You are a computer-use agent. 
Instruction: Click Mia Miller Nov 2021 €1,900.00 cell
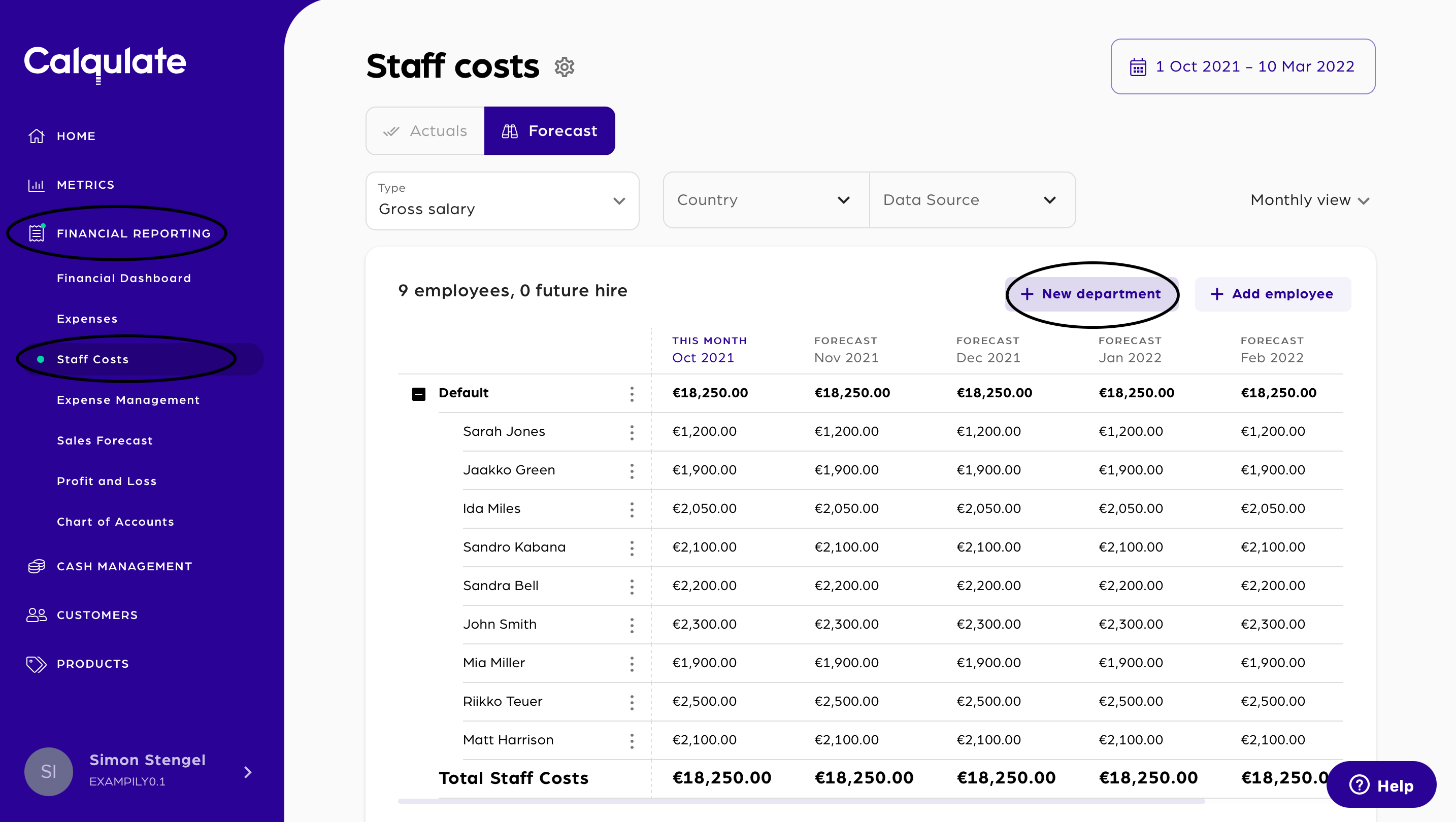[x=846, y=663]
